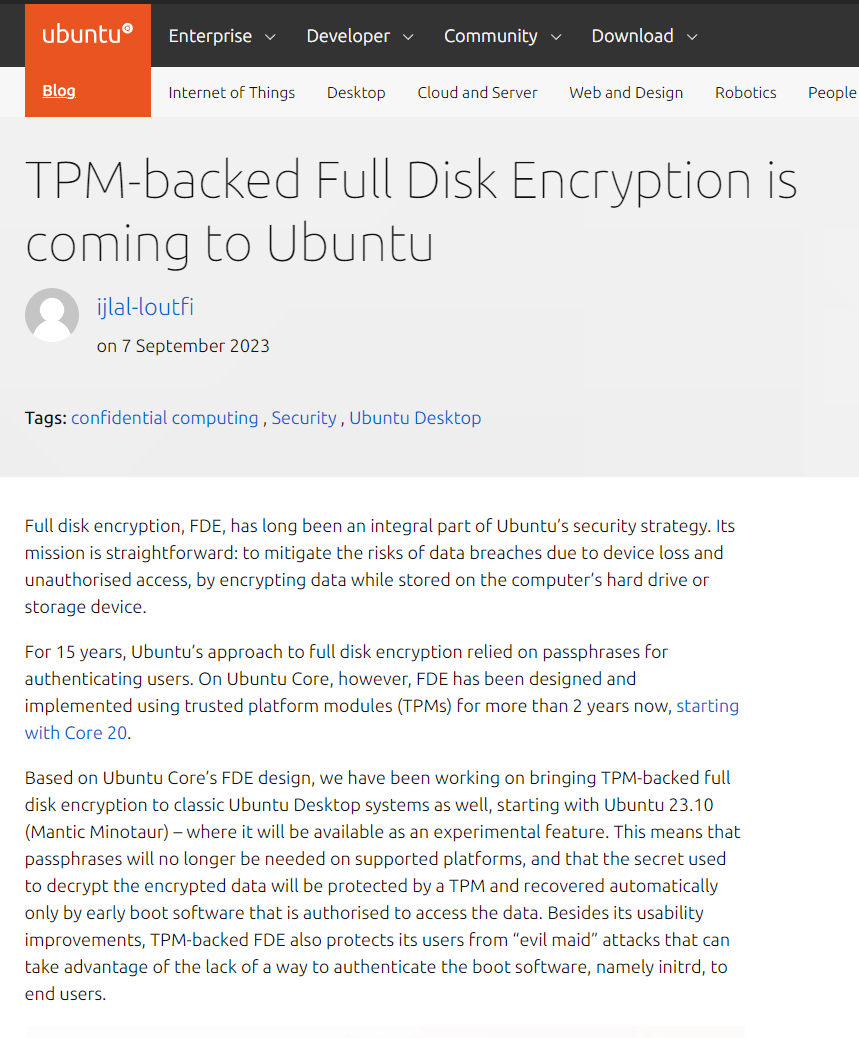Open the Security tag link
The height and width of the screenshot is (1038, 859).
click(304, 418)
